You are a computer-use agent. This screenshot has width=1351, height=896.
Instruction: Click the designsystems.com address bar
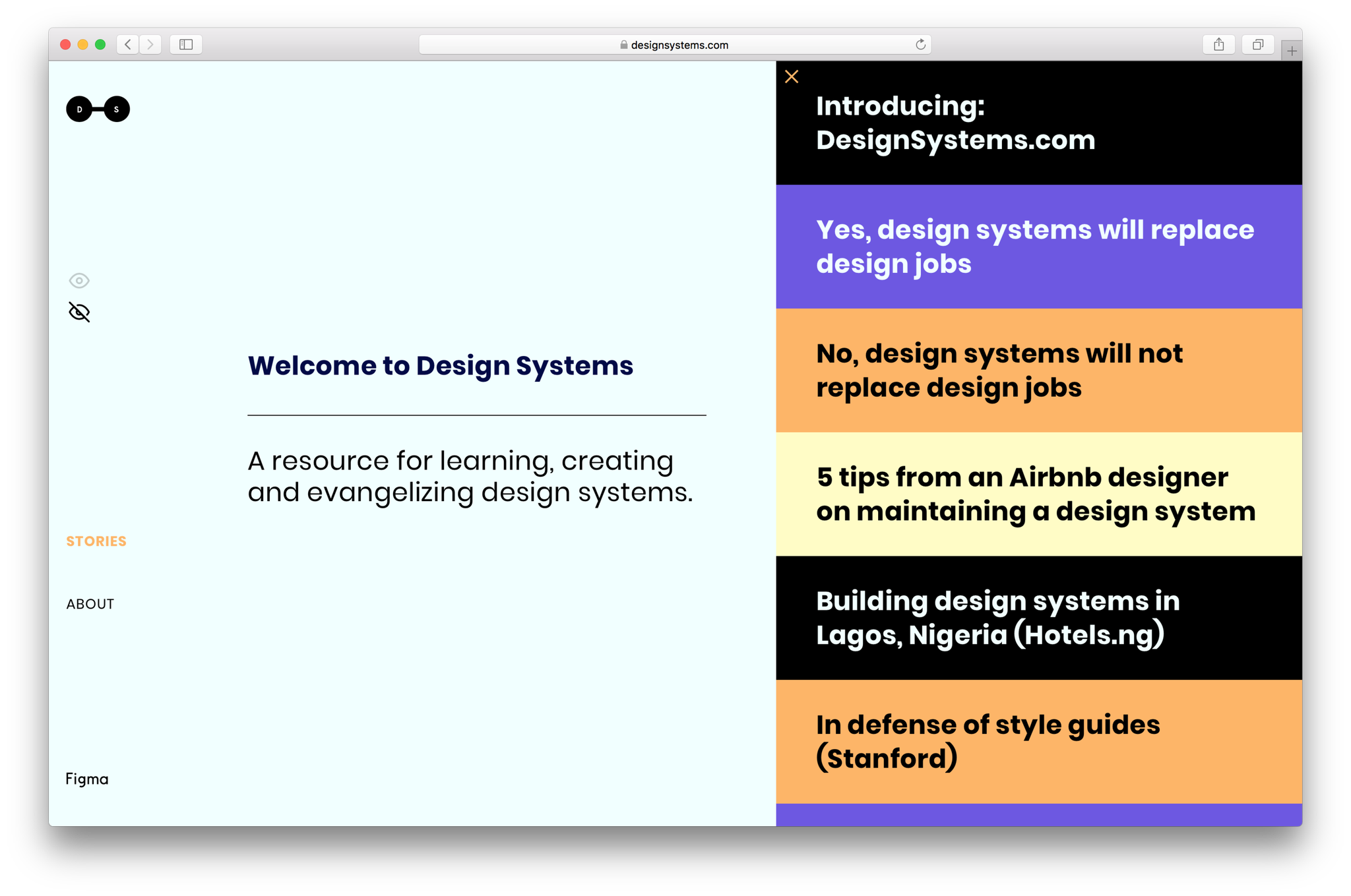pyautogui.click(x=674, y=45)
